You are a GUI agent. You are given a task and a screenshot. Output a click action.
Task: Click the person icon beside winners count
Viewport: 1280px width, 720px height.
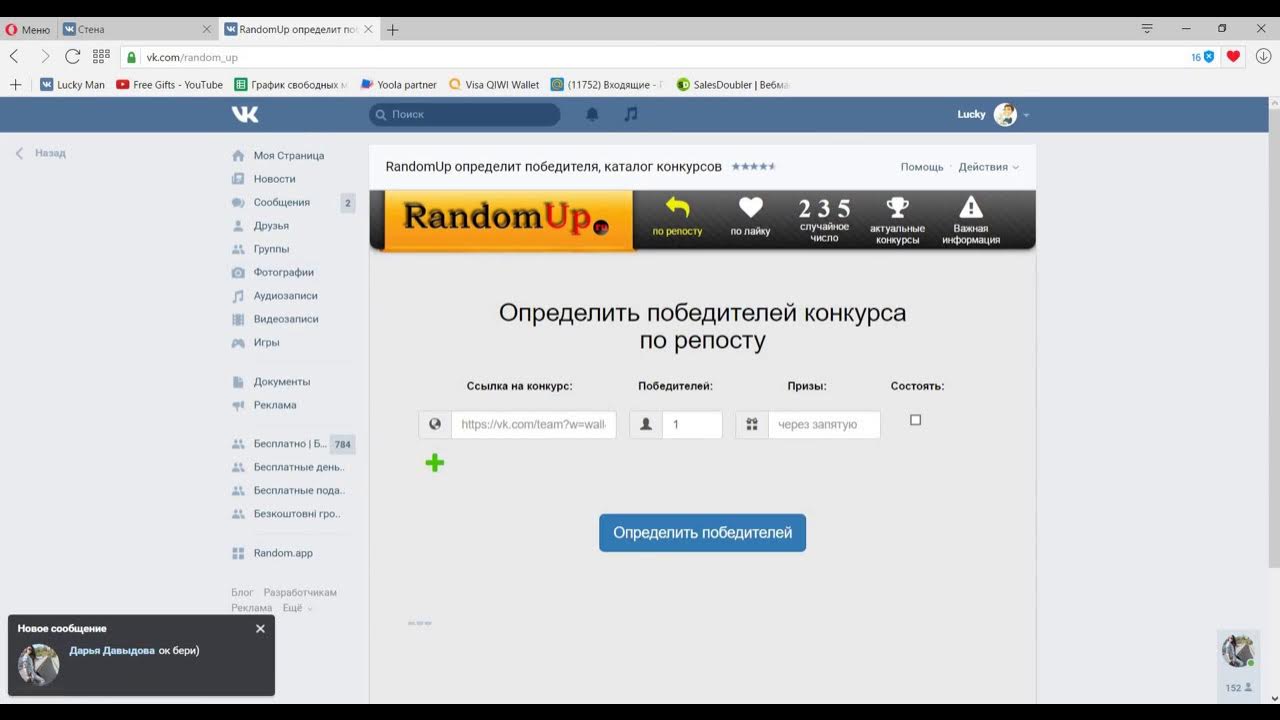[646, 424]
